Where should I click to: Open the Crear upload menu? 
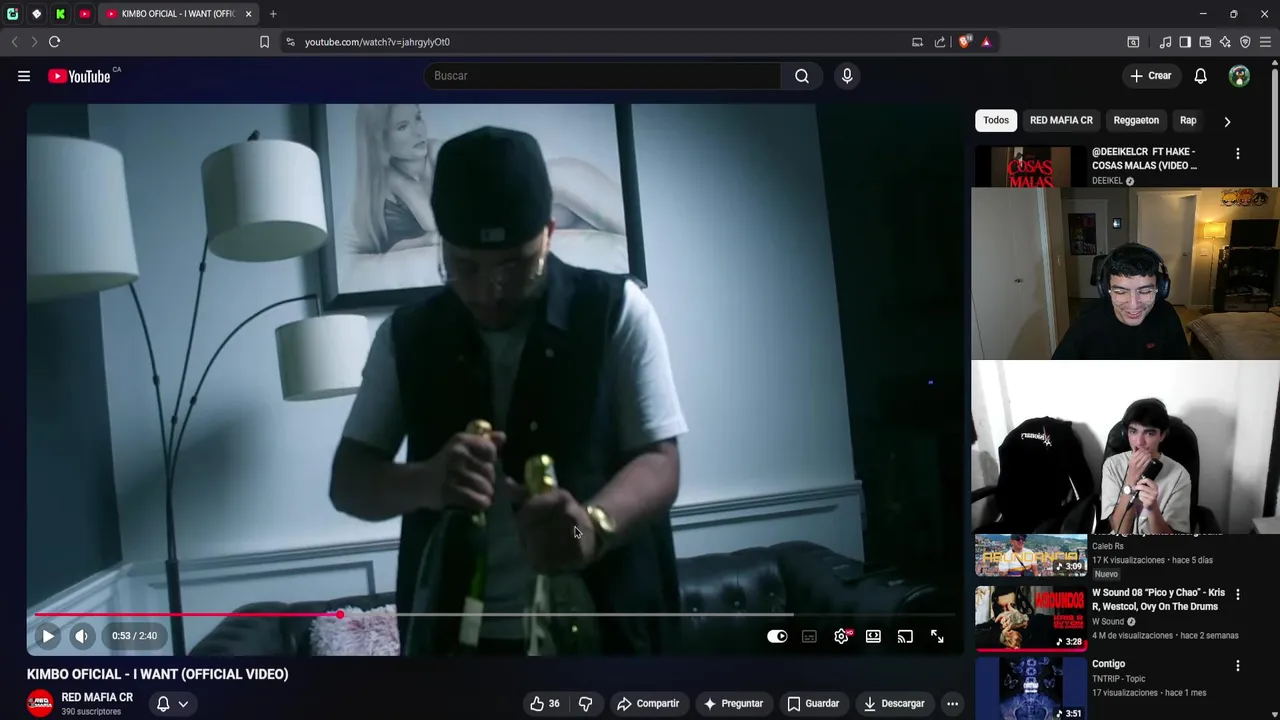pos(1151,76)
